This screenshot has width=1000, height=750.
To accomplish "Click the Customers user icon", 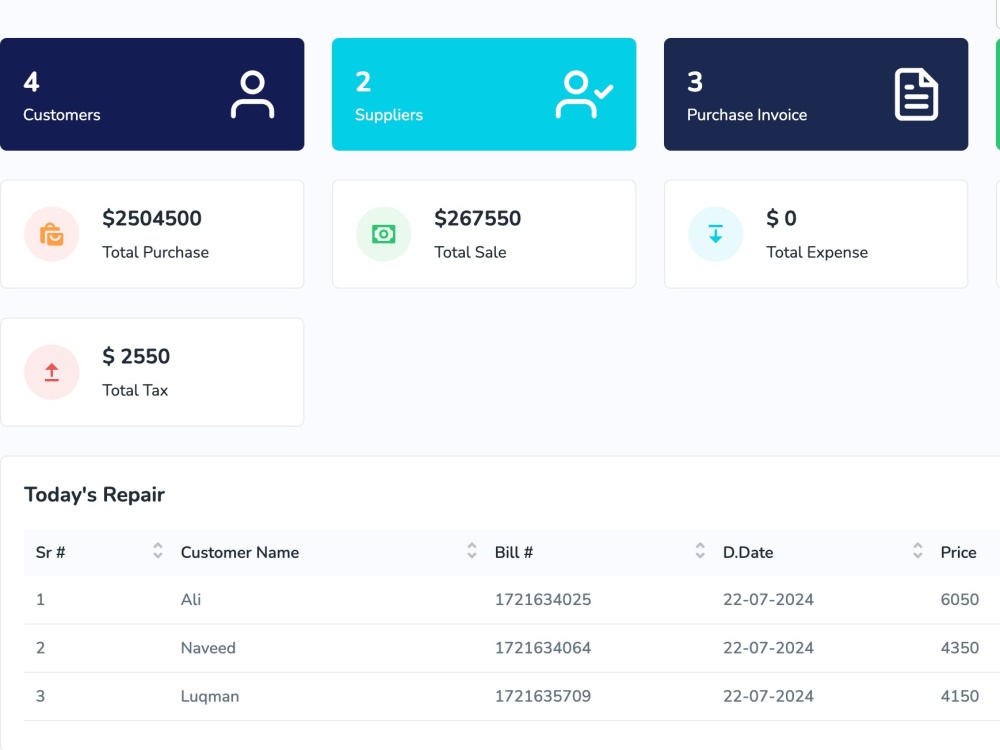I will 253,94.
